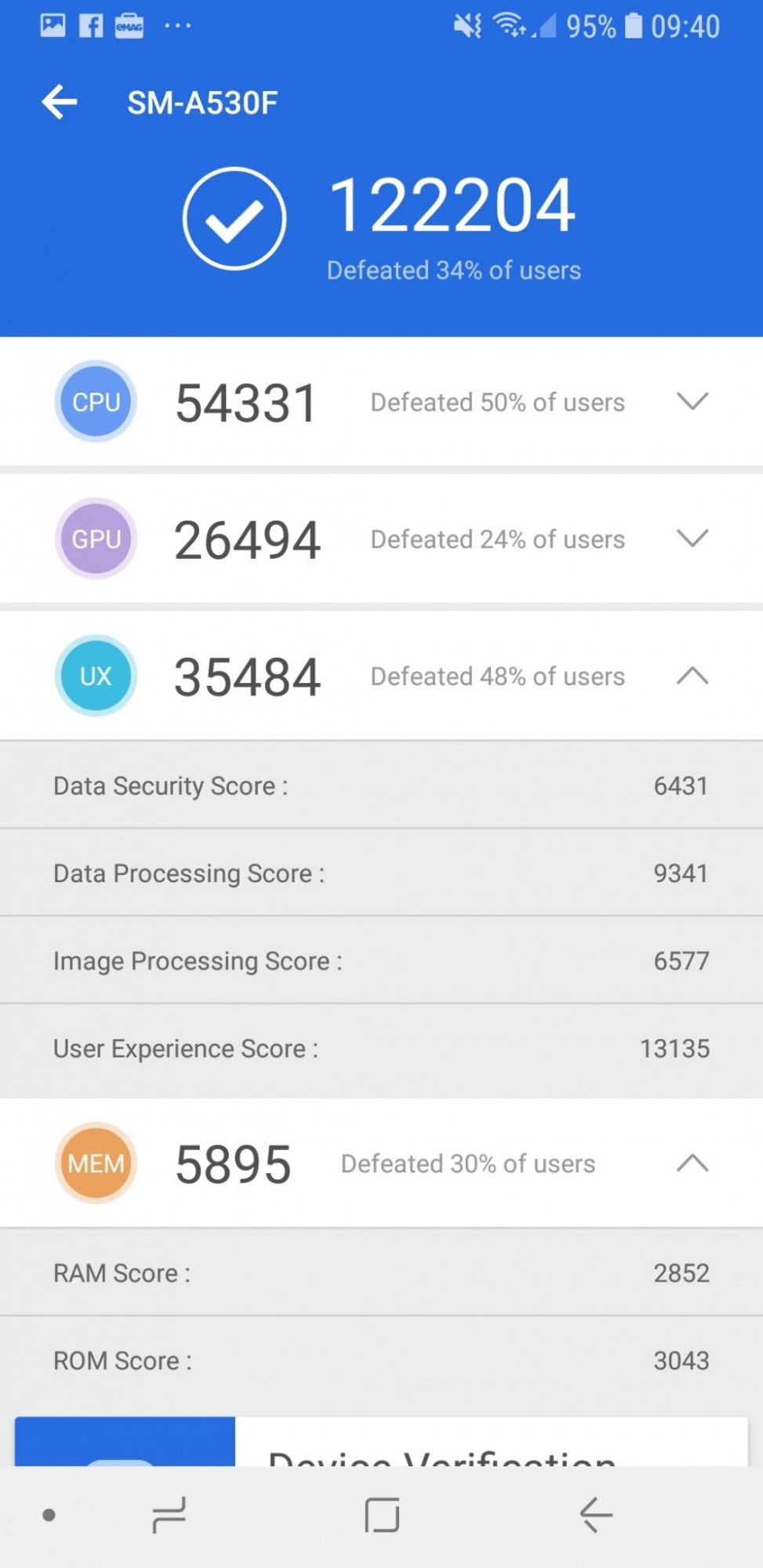
Task: Tap the blue CPU badge icon
Action: tap(96, 401)
